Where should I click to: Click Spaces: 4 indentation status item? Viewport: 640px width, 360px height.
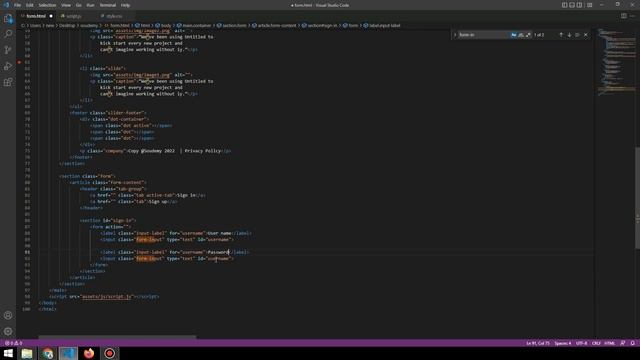tap(562, 343)
